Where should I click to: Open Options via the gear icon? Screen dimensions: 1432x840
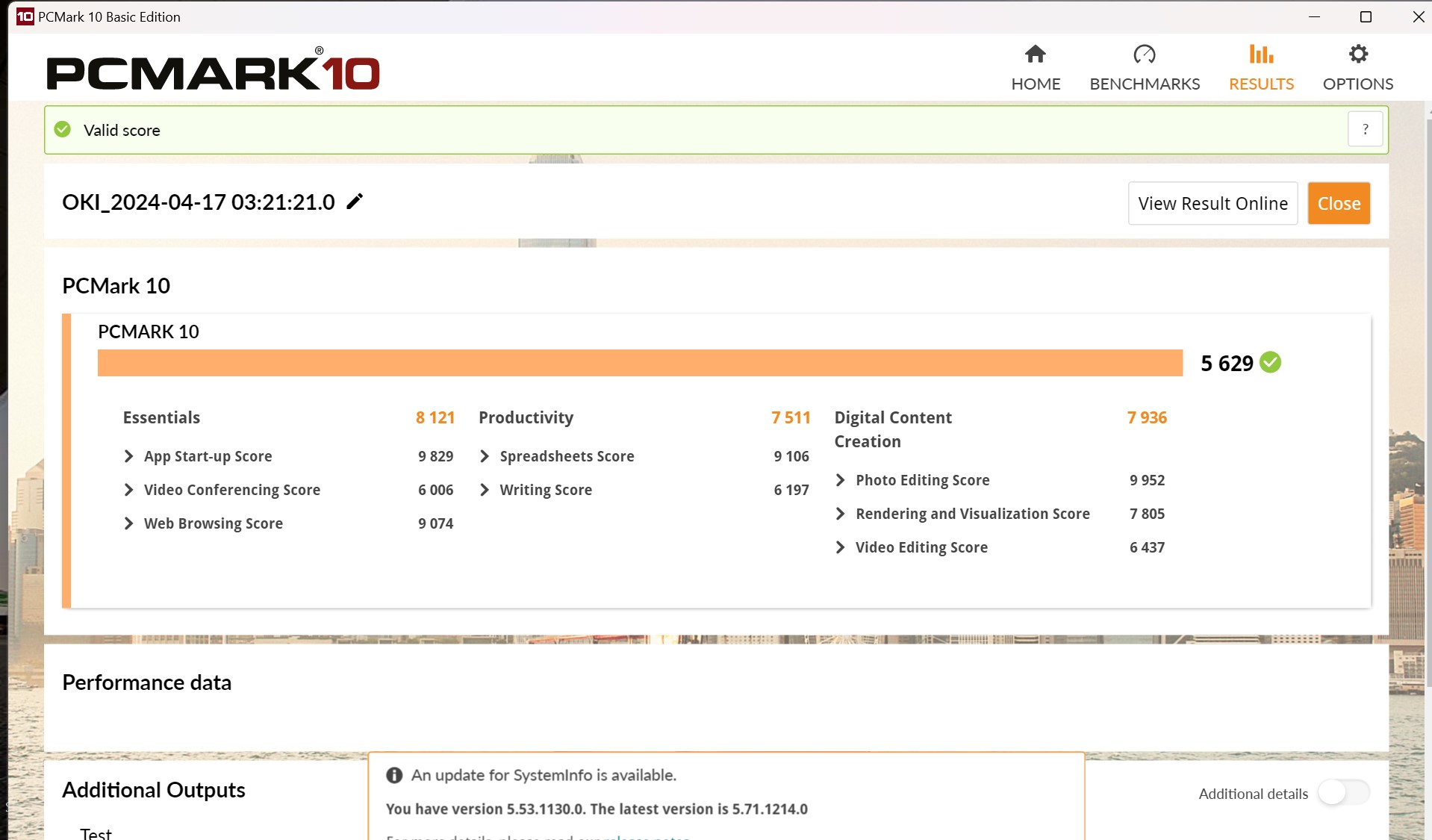coord(1357,55)
